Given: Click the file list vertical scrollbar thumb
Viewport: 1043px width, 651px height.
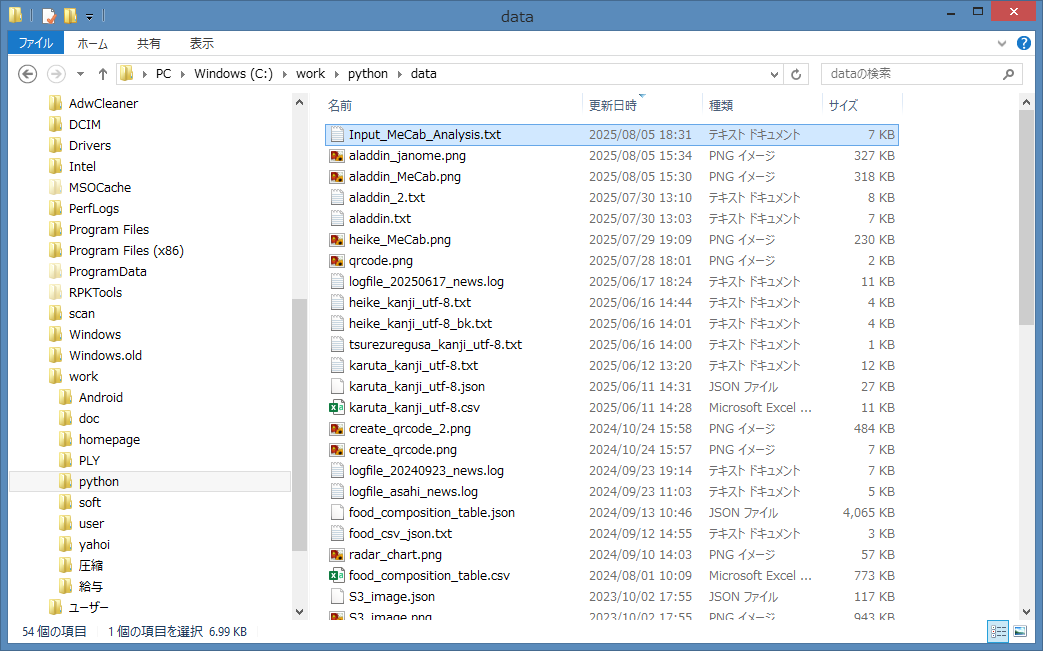Looking at the screenshot, I should coord(1026,225).
